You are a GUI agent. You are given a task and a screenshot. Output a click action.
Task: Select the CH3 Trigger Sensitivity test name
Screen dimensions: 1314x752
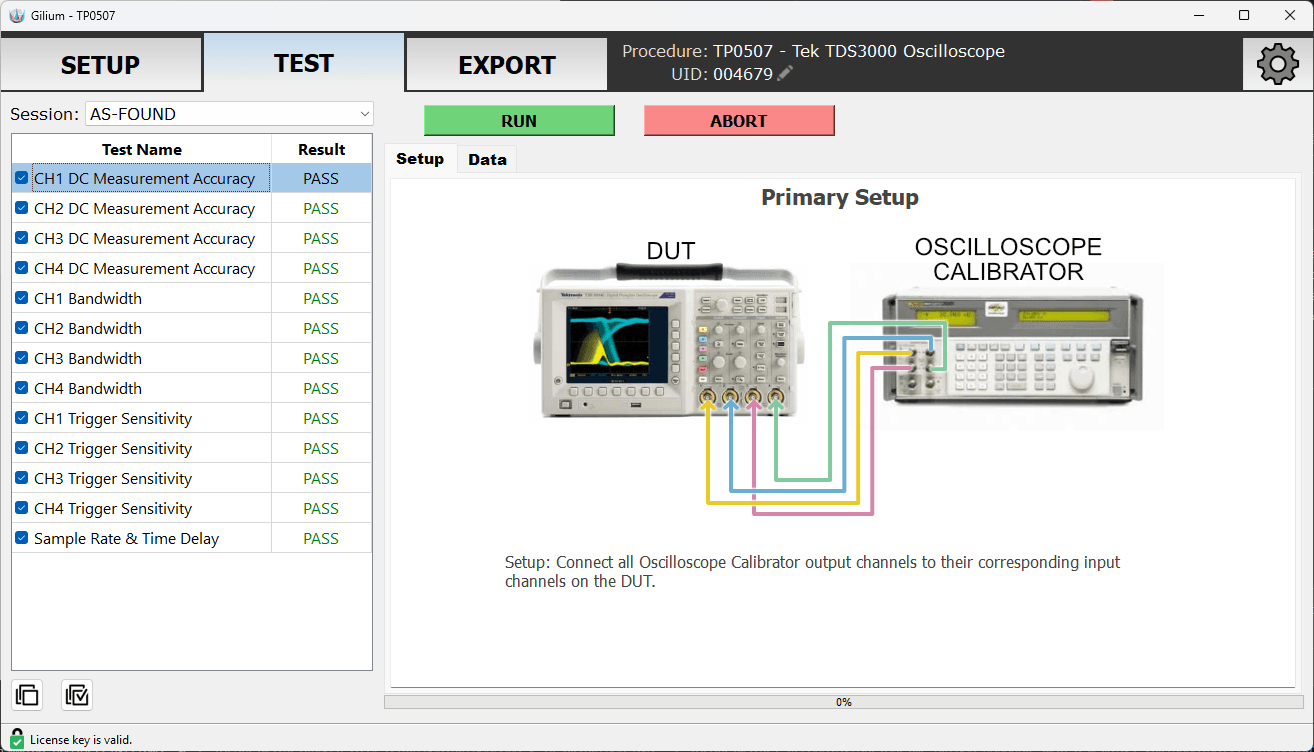coord(113,478)
